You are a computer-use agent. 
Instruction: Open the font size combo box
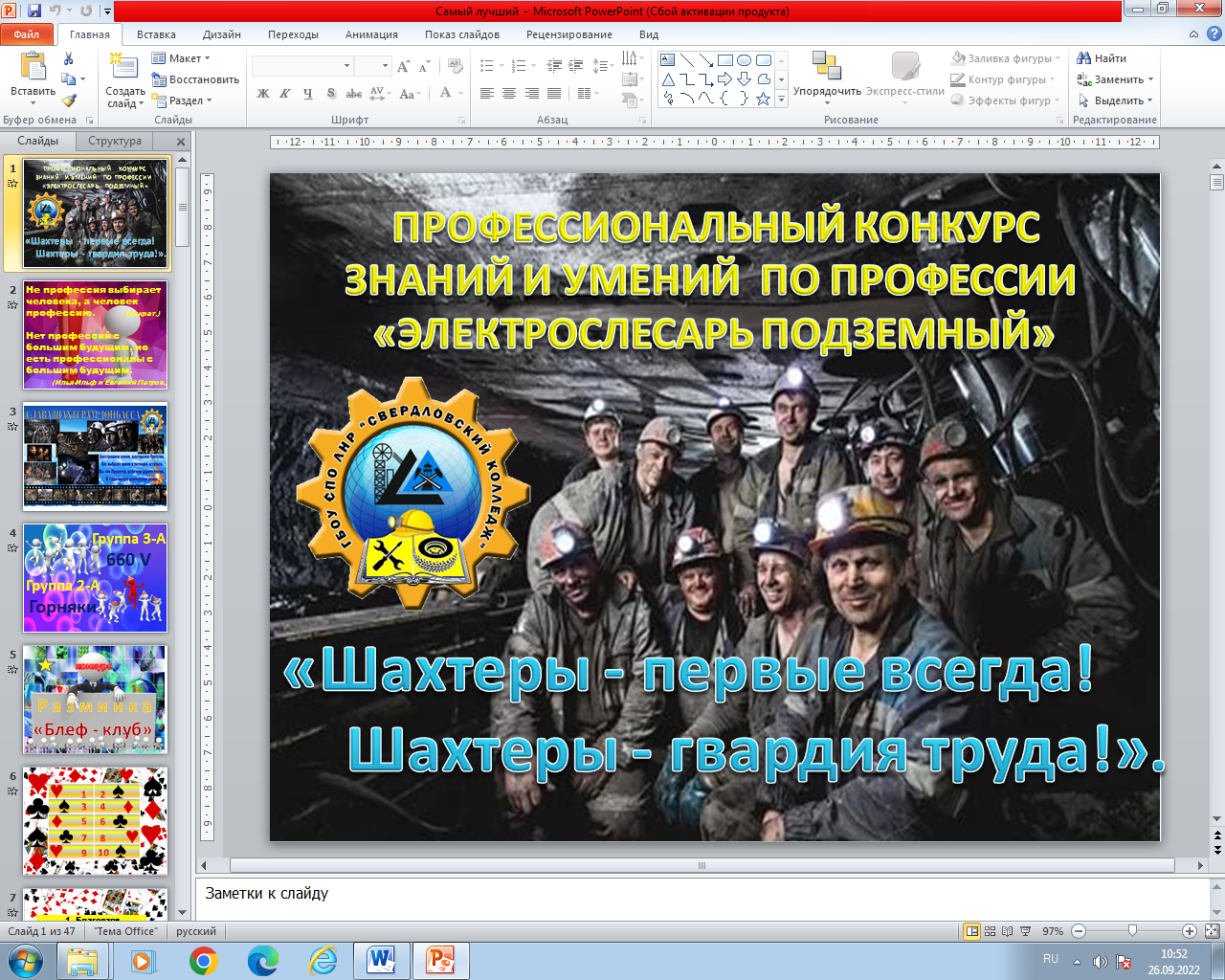click(x=372, y=66)
